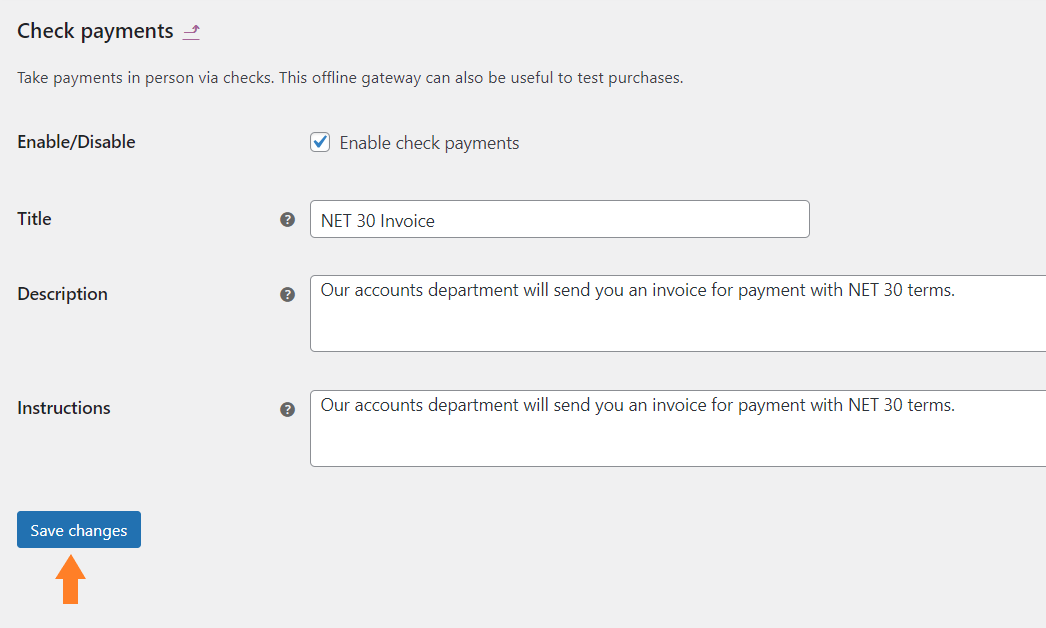Click inside the Description text area

[x=678, y=313]
